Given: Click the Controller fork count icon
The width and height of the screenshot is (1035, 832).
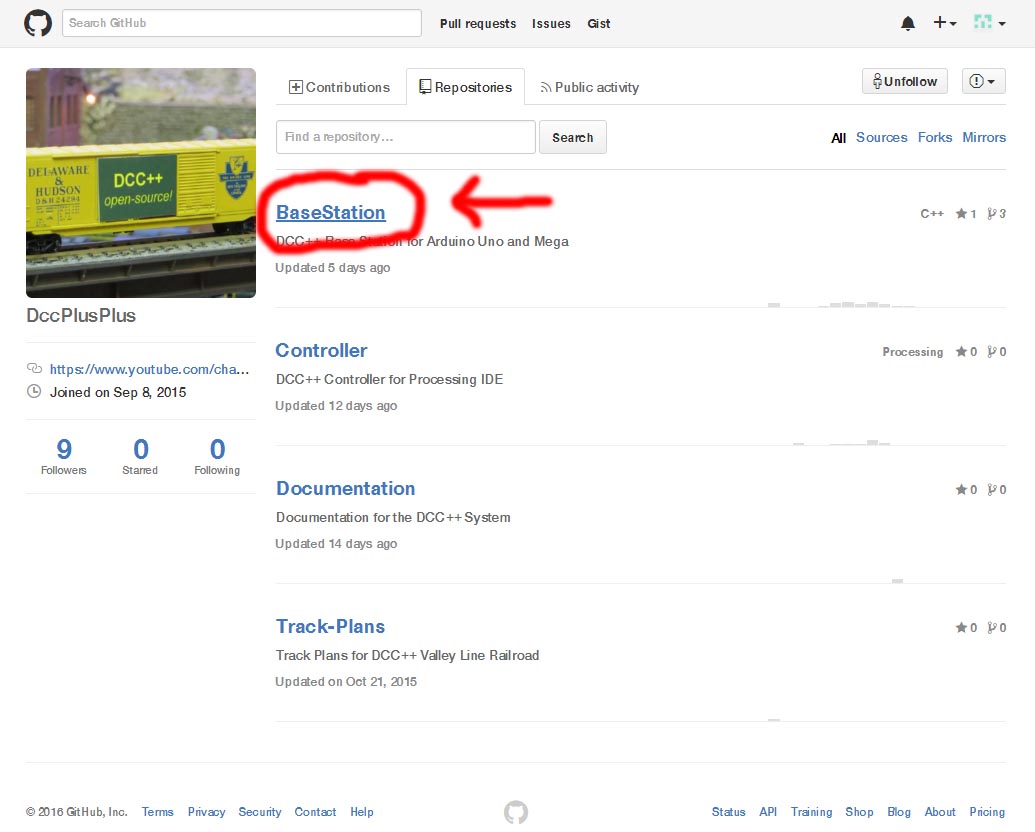Looking at the screenshot, I should pyautogui.click(x=997, y=352).
